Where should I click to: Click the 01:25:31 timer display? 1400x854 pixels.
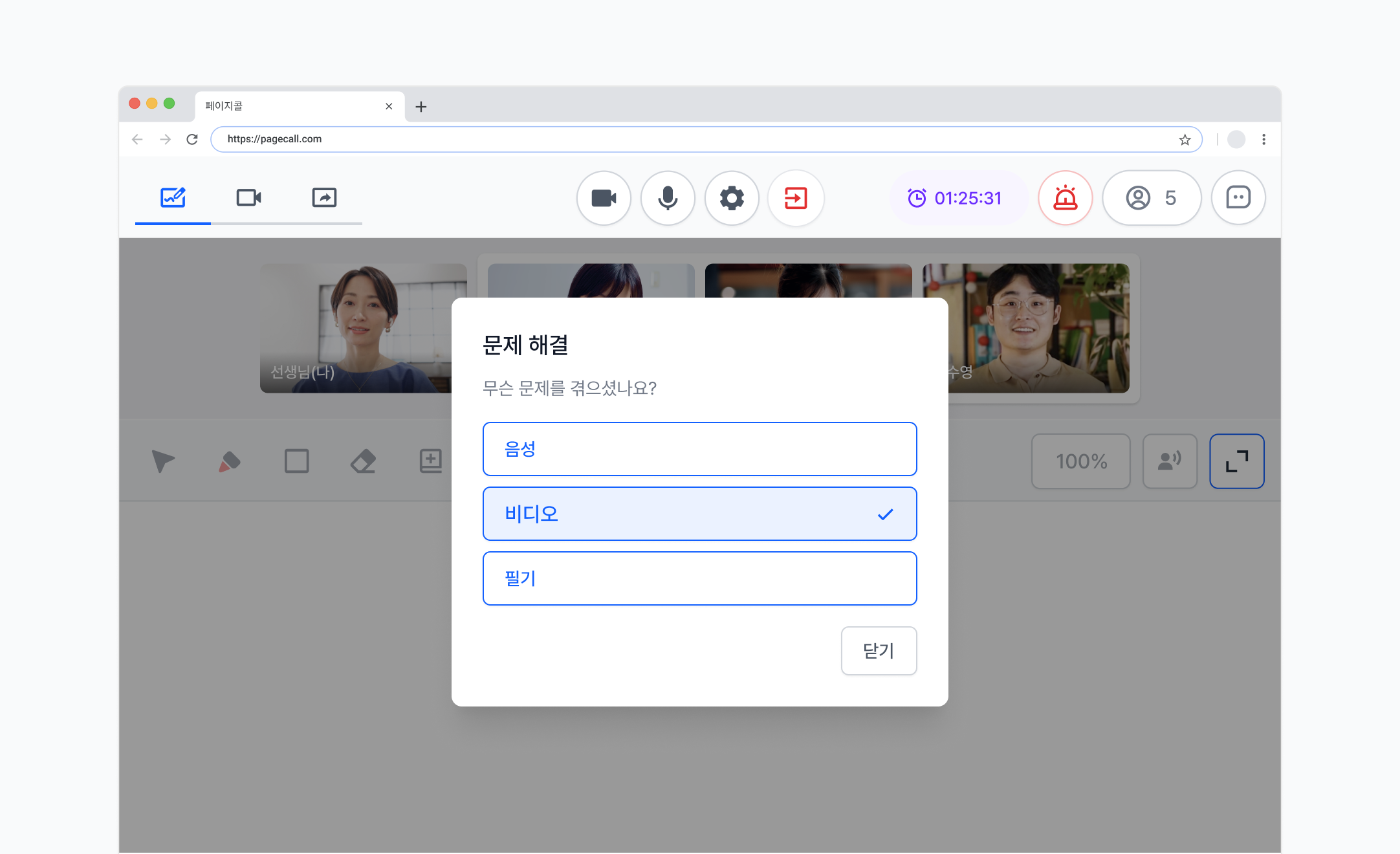(955, 198)
